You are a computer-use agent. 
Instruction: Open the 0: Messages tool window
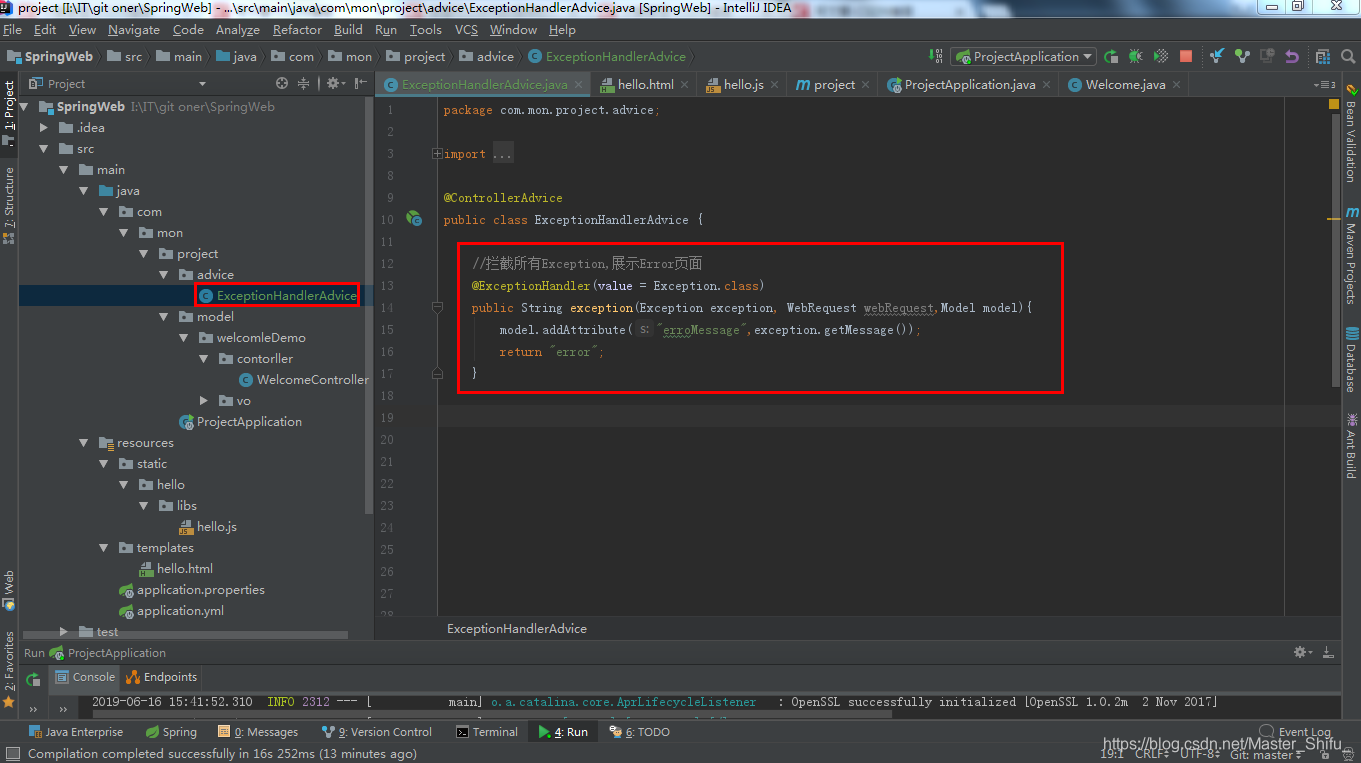pyautogui.click(x=259, y=732)
